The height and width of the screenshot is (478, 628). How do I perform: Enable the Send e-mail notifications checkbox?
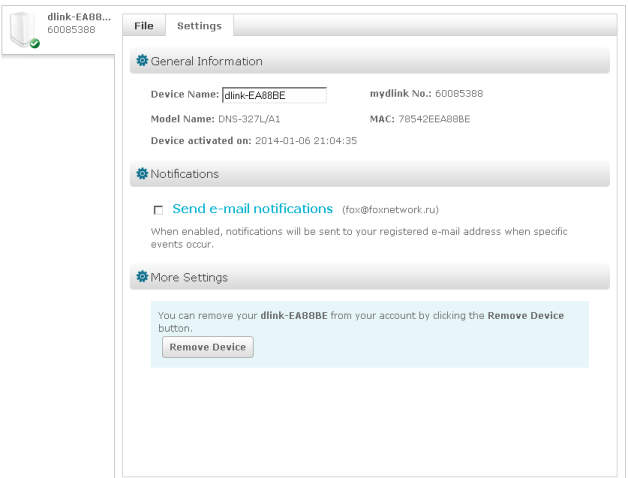click(158, 210)
